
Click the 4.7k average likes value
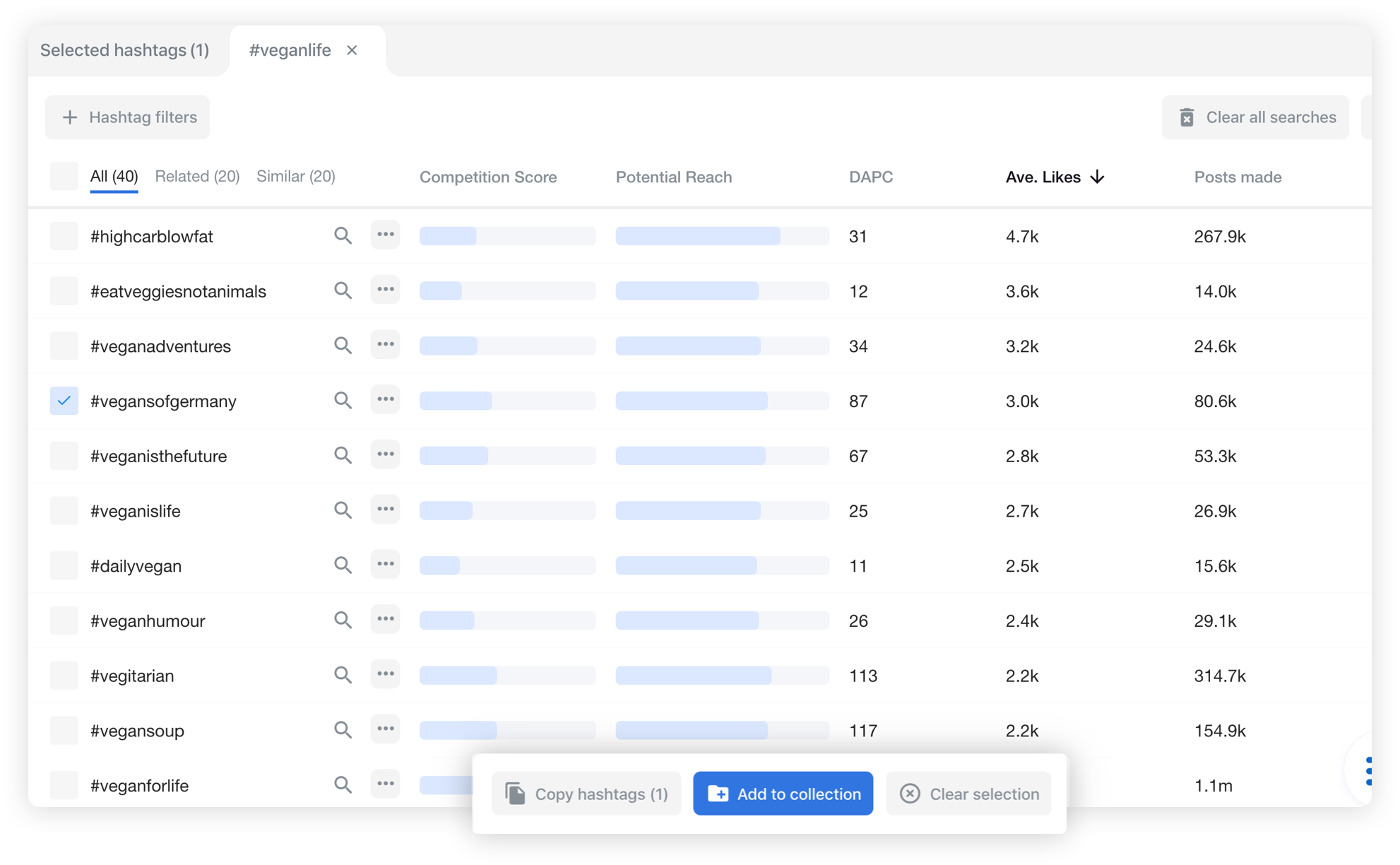pos(1022,237)
